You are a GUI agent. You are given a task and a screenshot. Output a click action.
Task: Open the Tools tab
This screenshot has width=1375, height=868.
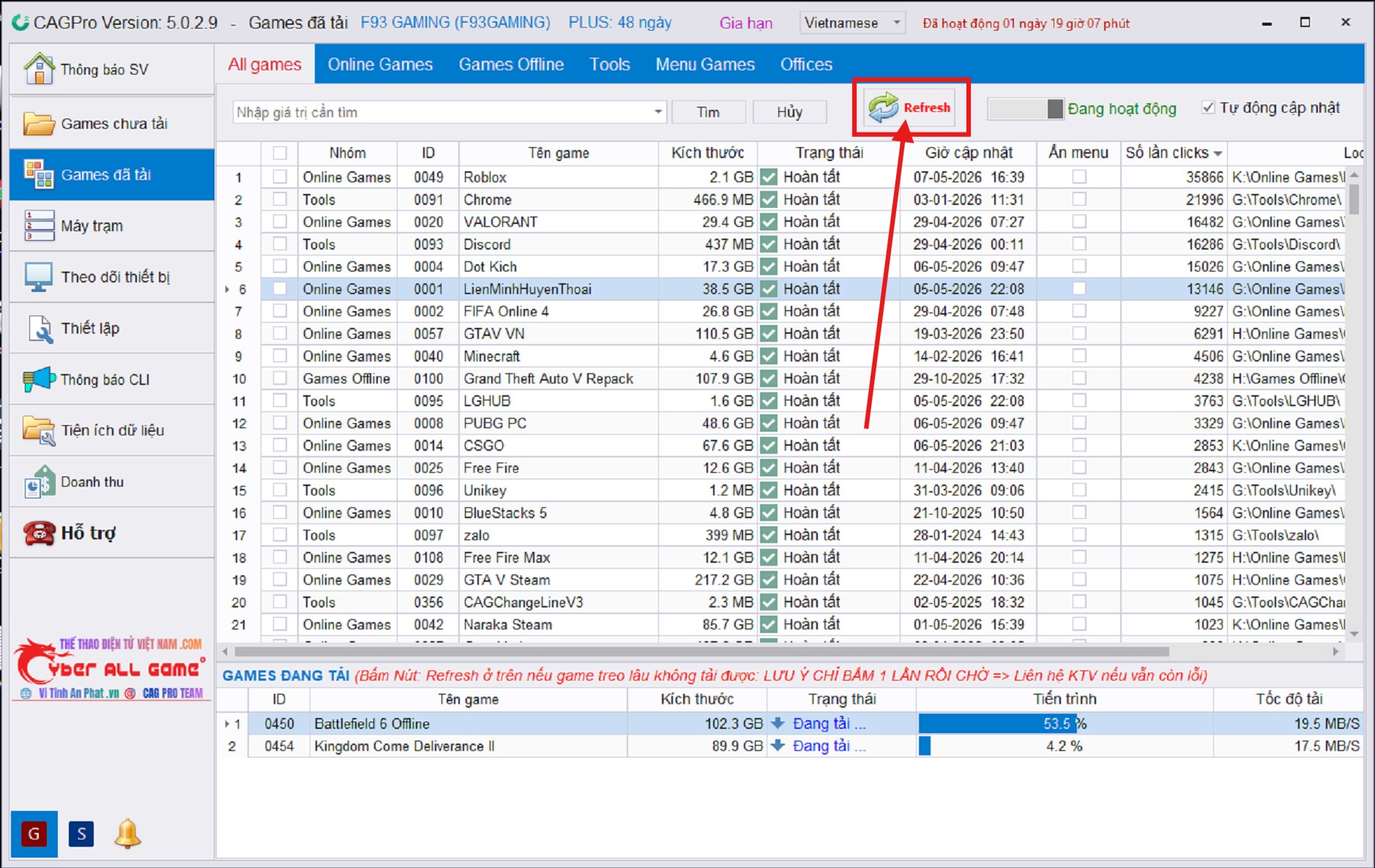coord(610,64)
